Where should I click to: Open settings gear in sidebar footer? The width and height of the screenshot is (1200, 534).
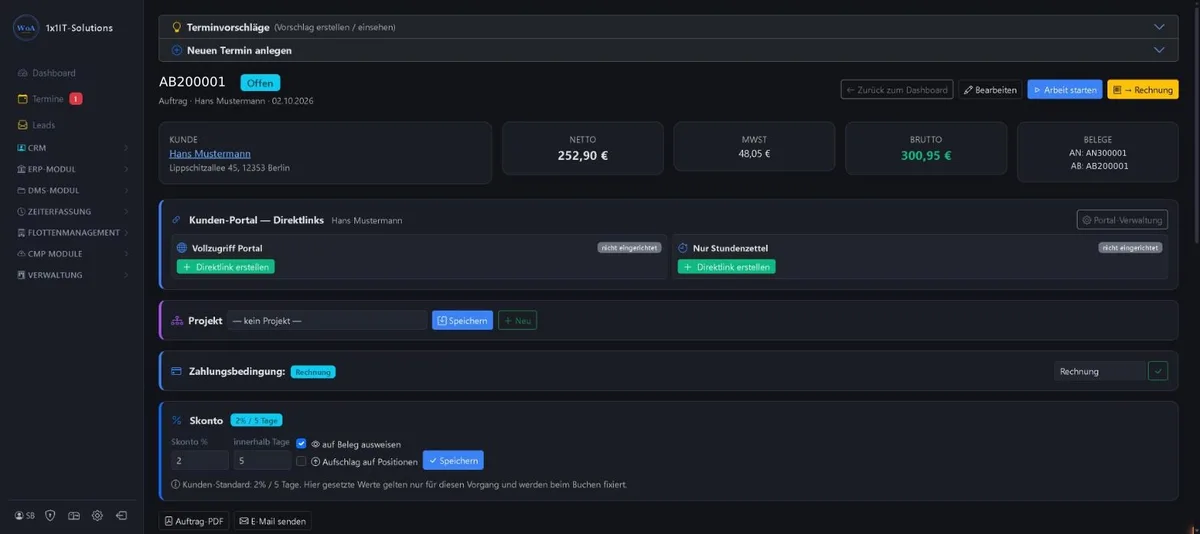pyautogui.click(x=97, y=515)
